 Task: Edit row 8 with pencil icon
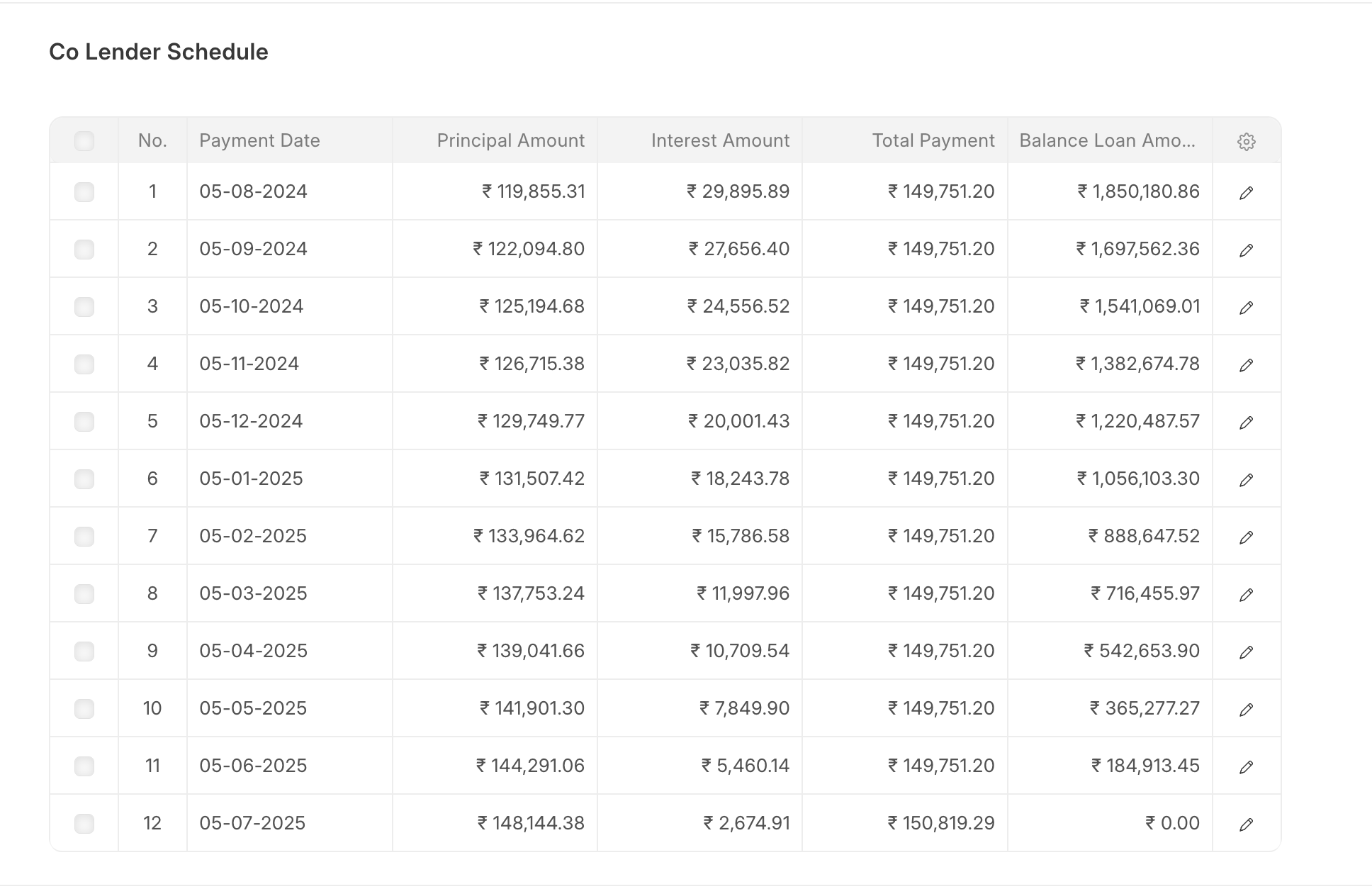[1247, 594]
